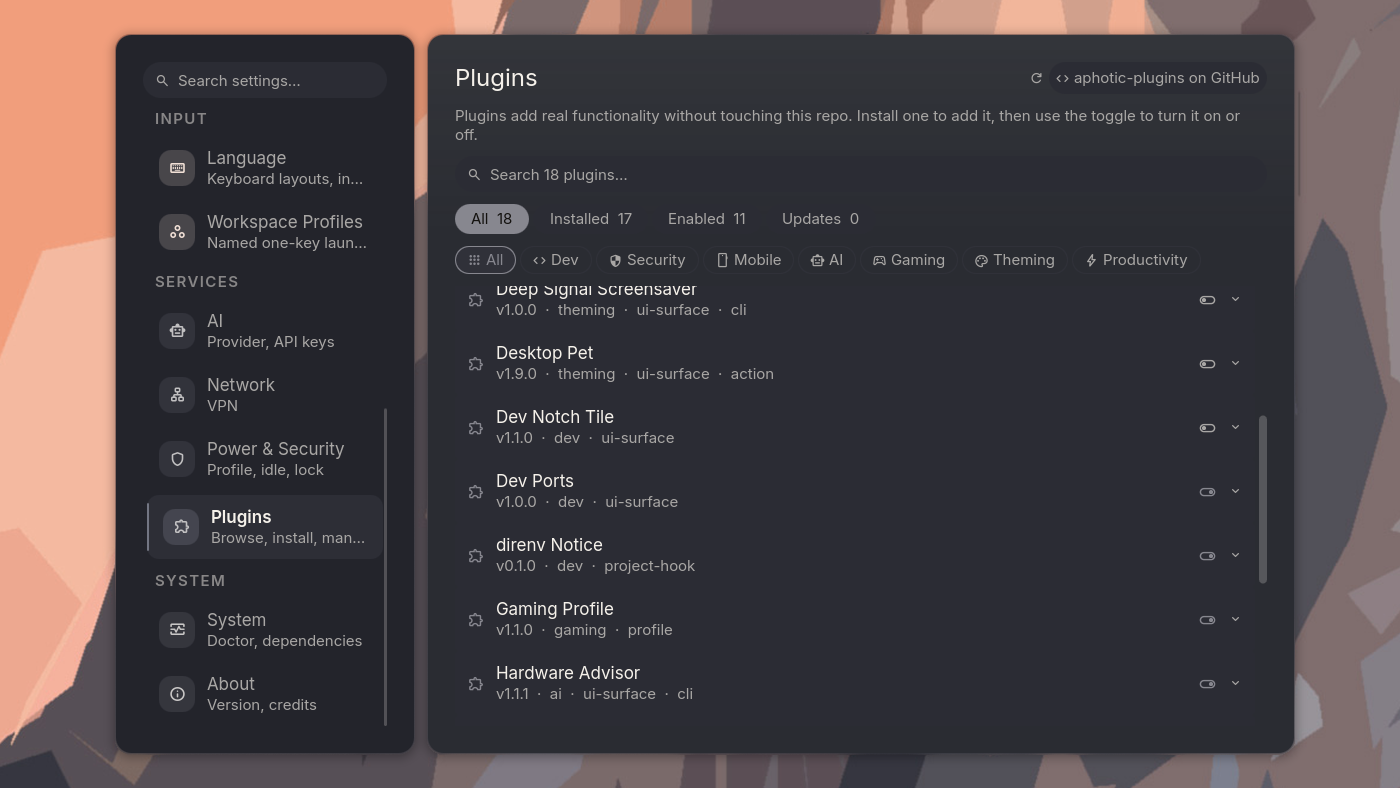Image resolution: width=1400 pixels, height=788 pixels.
Task: Filter plugins by Security category
Action: (x=648, y=260)
